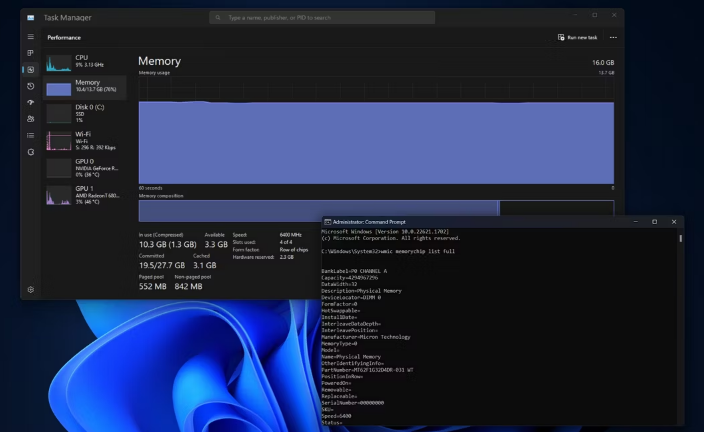Screen dimensions: 704x432
Task: Select the Wi-Fi performance entry
Action: click(x=84, y=141)
